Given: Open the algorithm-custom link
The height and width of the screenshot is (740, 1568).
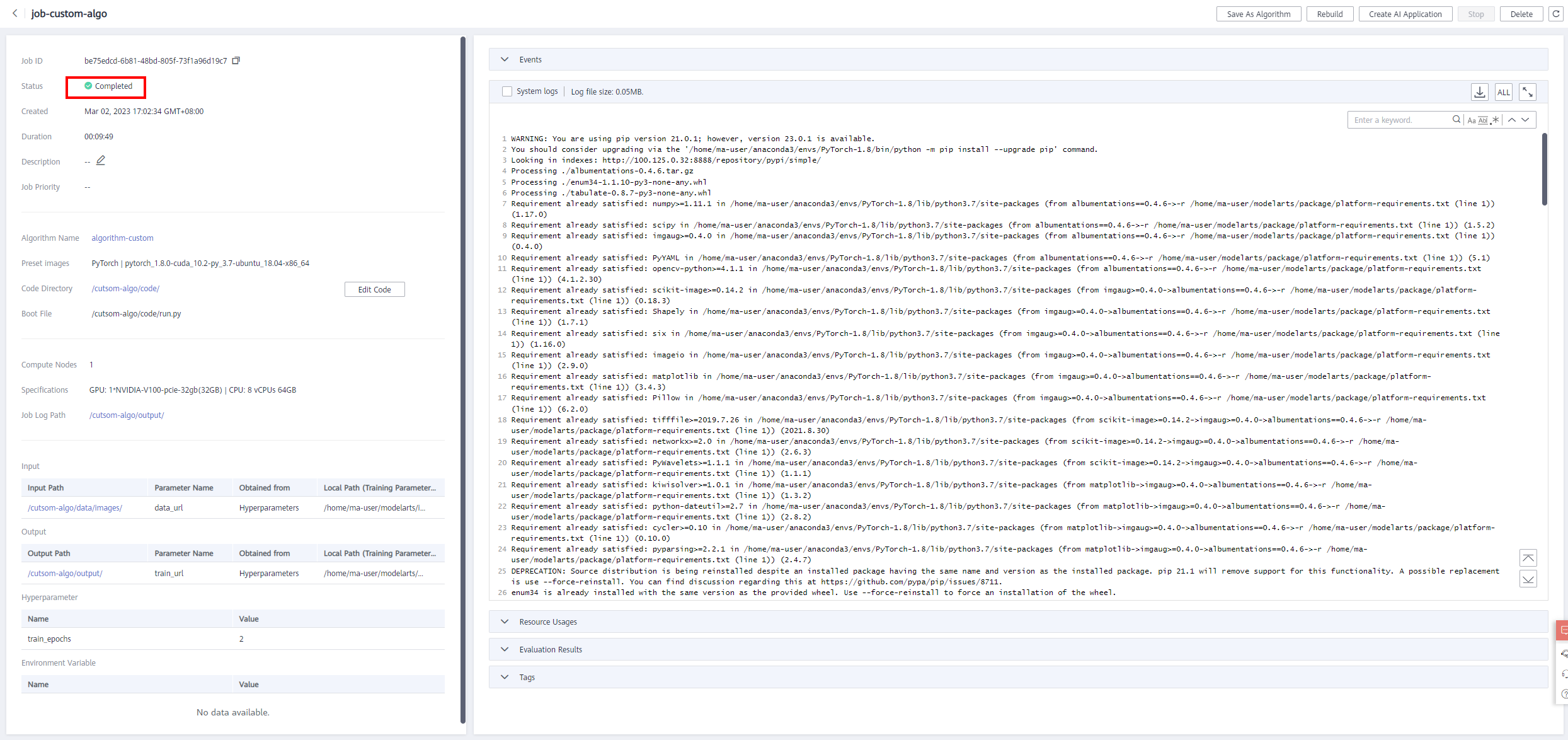Looking at the screenshot, I should [122, 238].
